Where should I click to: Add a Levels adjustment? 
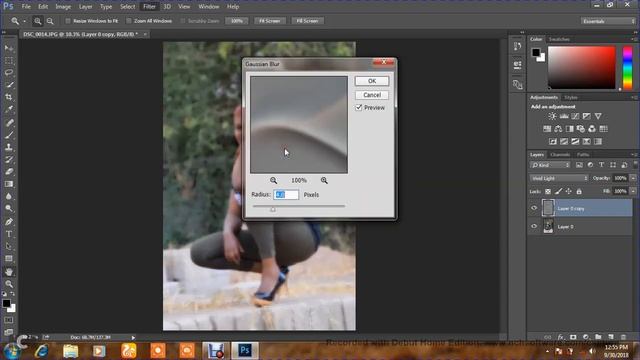pyautogui.click(x=564, y=116)
